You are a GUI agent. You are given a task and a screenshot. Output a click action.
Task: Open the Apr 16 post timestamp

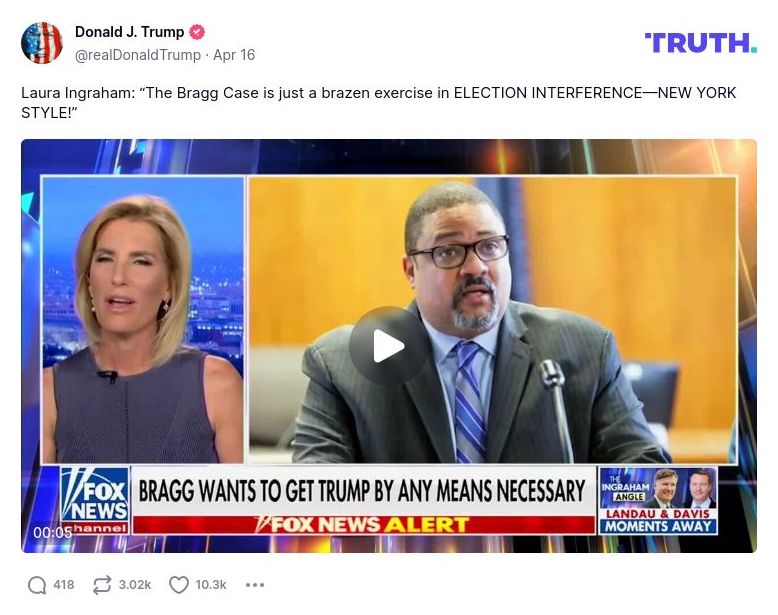click(x=234, y=55)
